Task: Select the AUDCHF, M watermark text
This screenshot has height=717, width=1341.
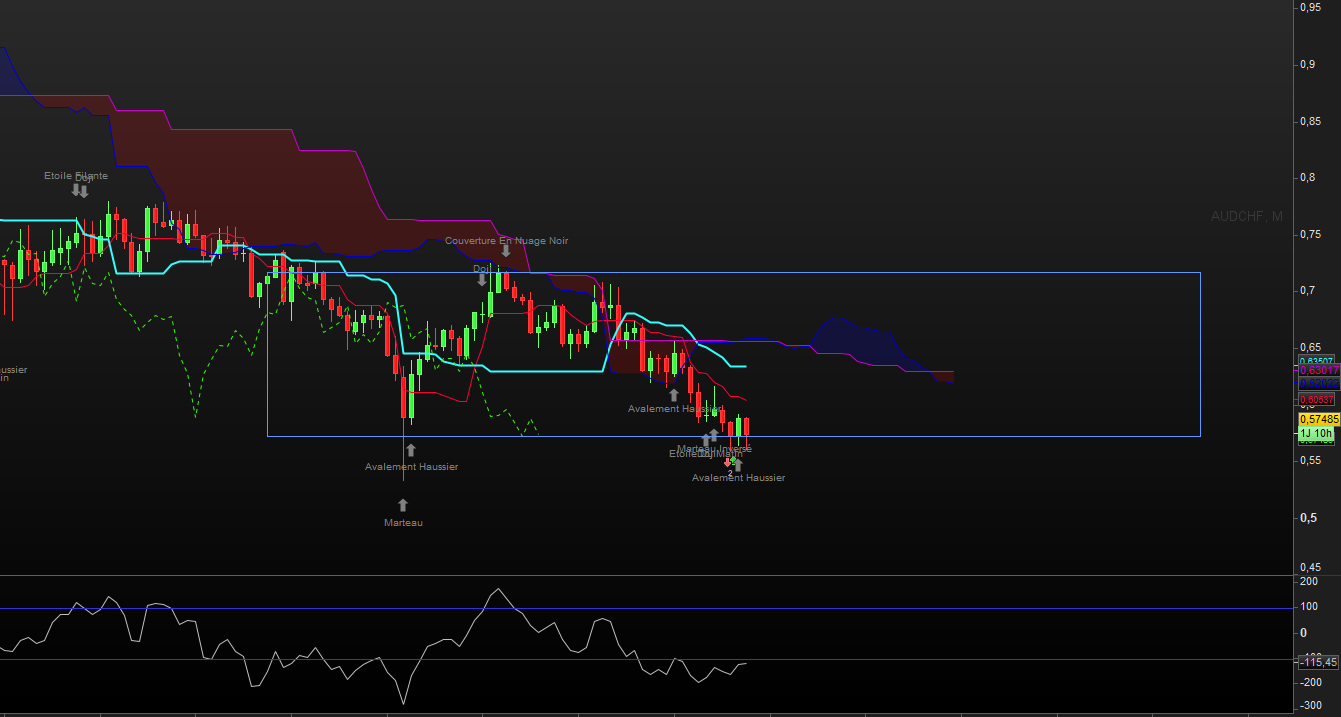Action: coord(1246,216)
